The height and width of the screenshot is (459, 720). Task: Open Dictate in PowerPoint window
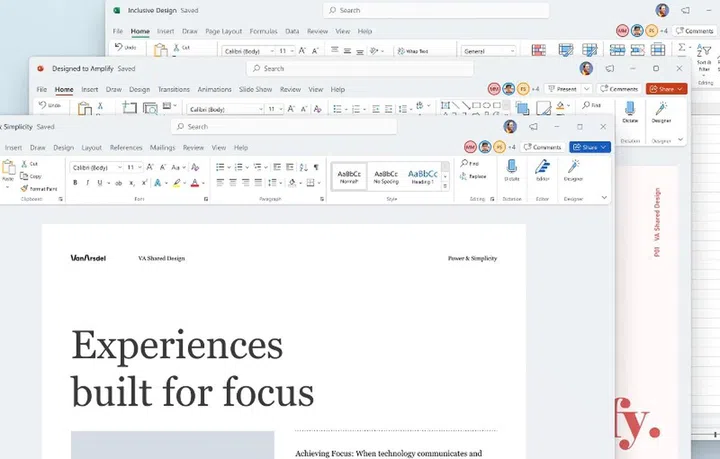coord(630,112)
